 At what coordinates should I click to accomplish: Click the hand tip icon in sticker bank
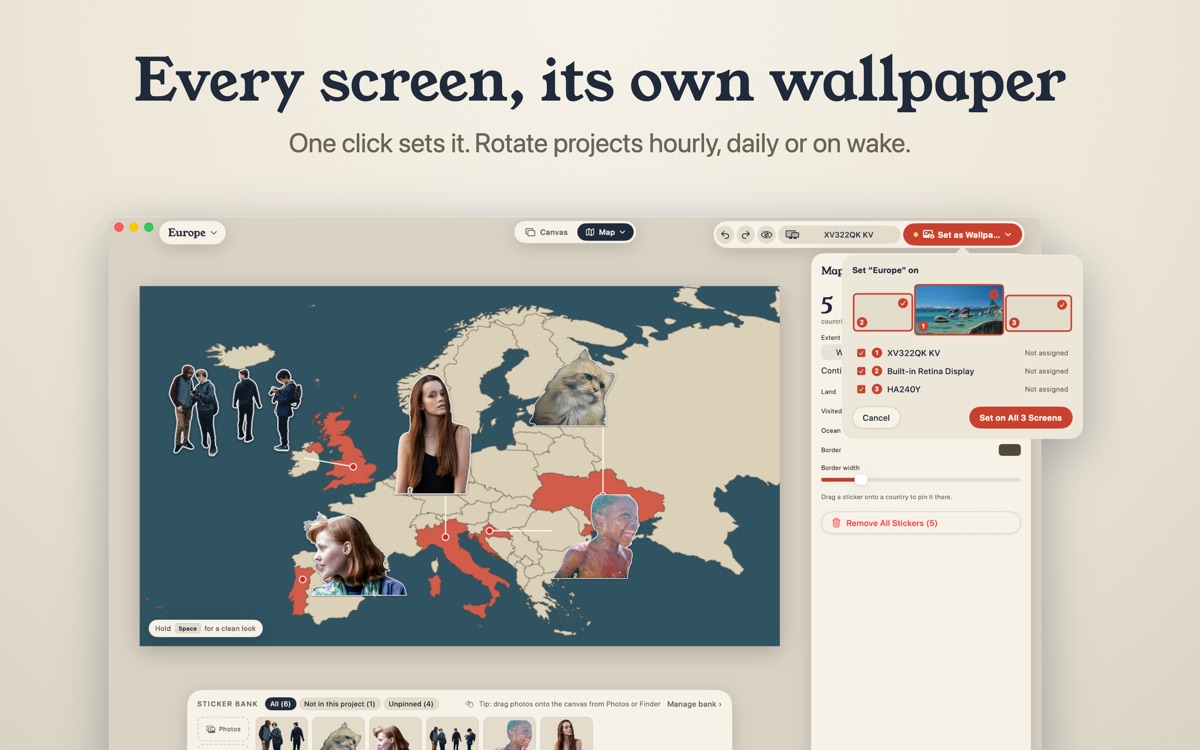point(471,704)
